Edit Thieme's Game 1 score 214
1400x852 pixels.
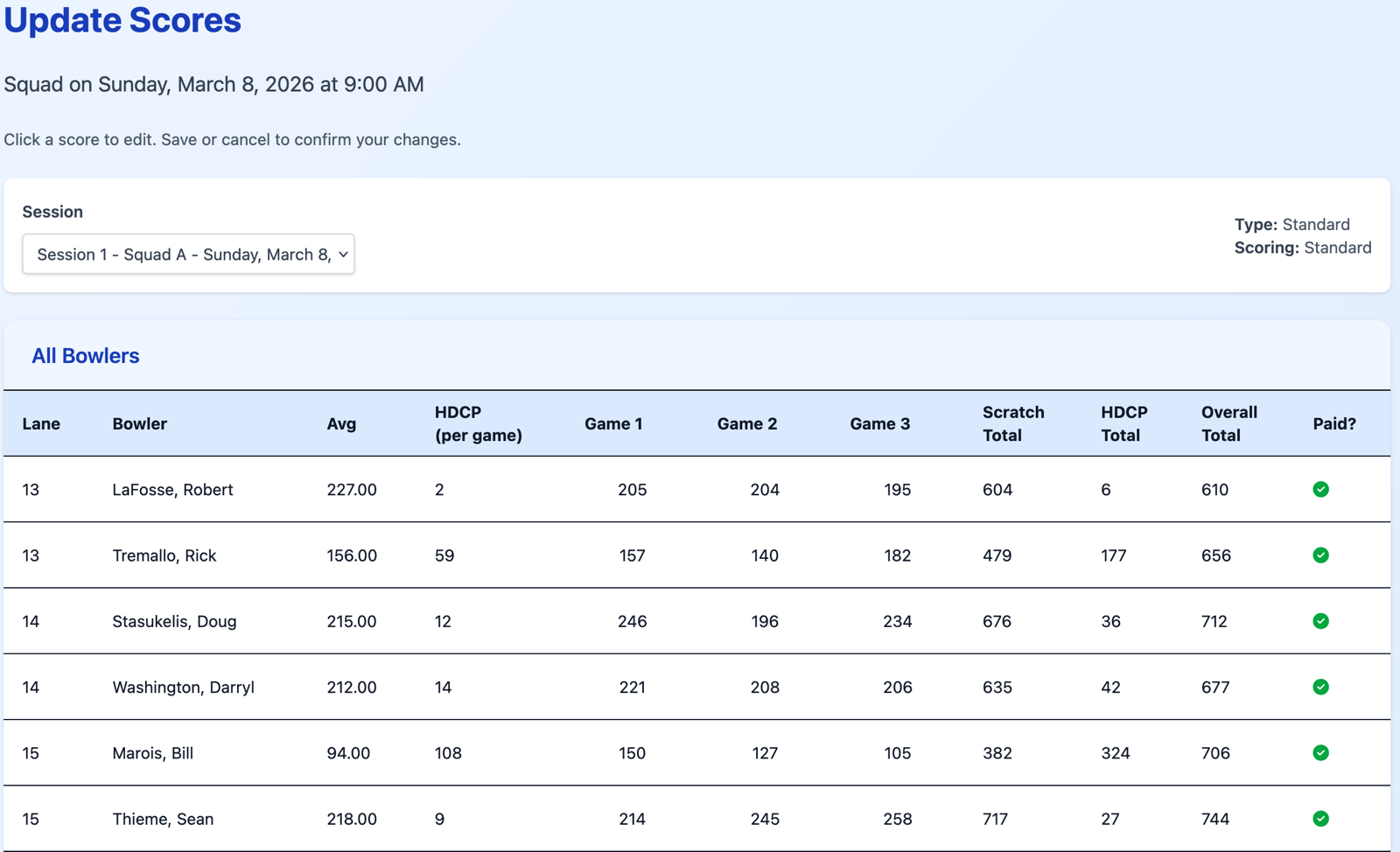tap(632, 819)
